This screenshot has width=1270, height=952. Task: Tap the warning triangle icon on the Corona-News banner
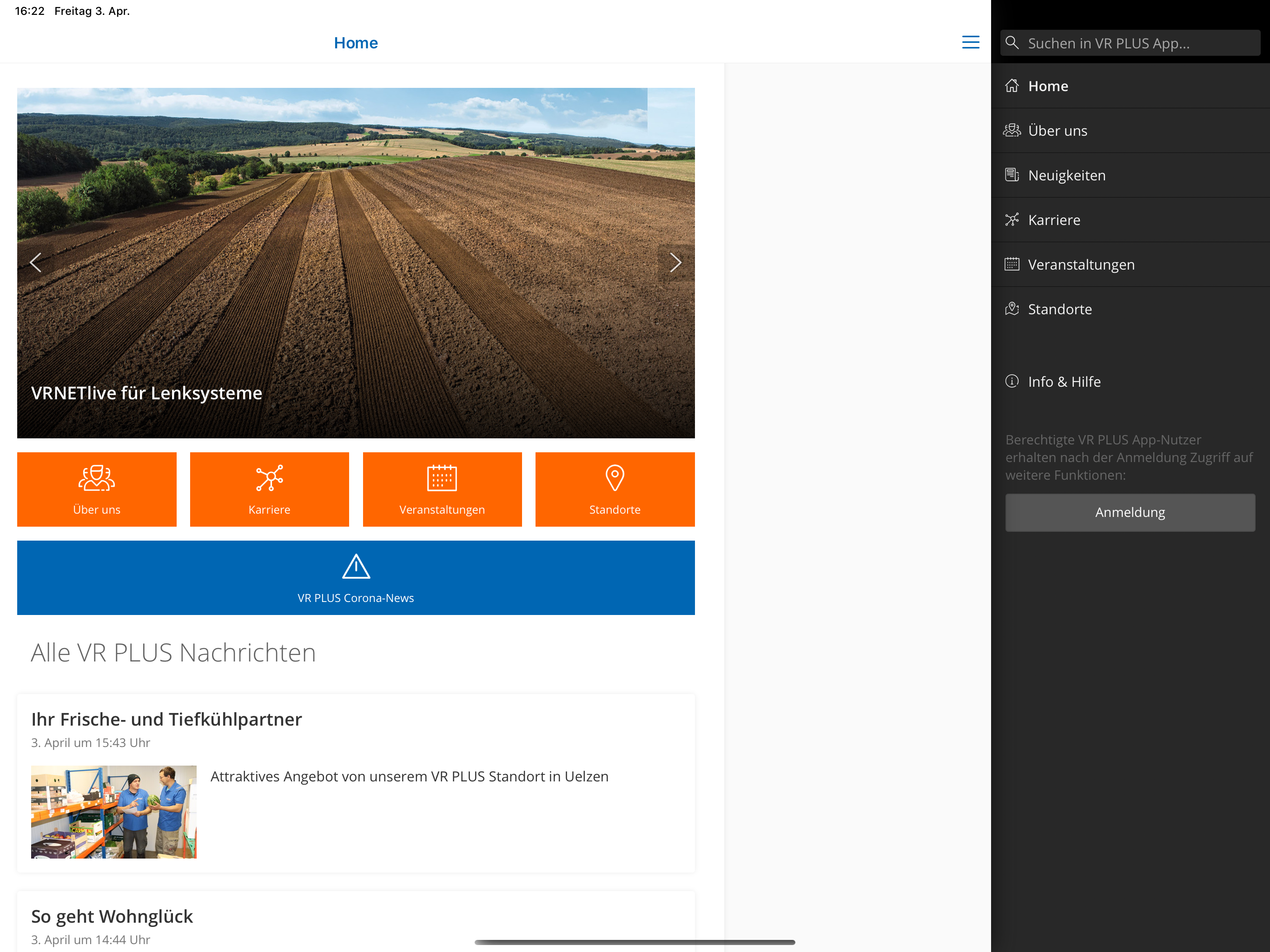tap(356, 566)
